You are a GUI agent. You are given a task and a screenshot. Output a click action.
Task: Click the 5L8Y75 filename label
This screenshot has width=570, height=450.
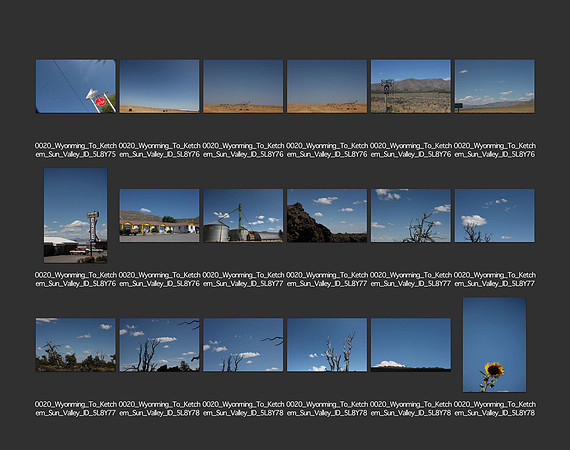tap(76, 150)
